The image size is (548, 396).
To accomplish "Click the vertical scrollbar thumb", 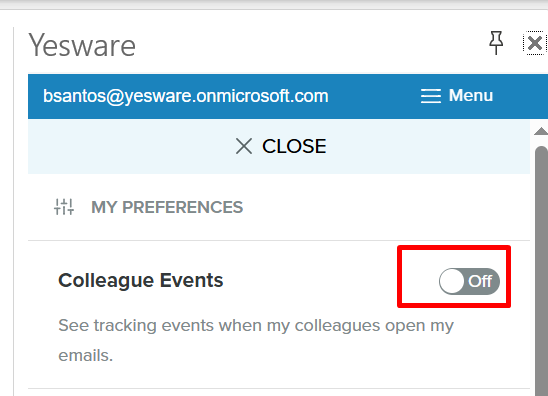I will click(x=541, y=271).
